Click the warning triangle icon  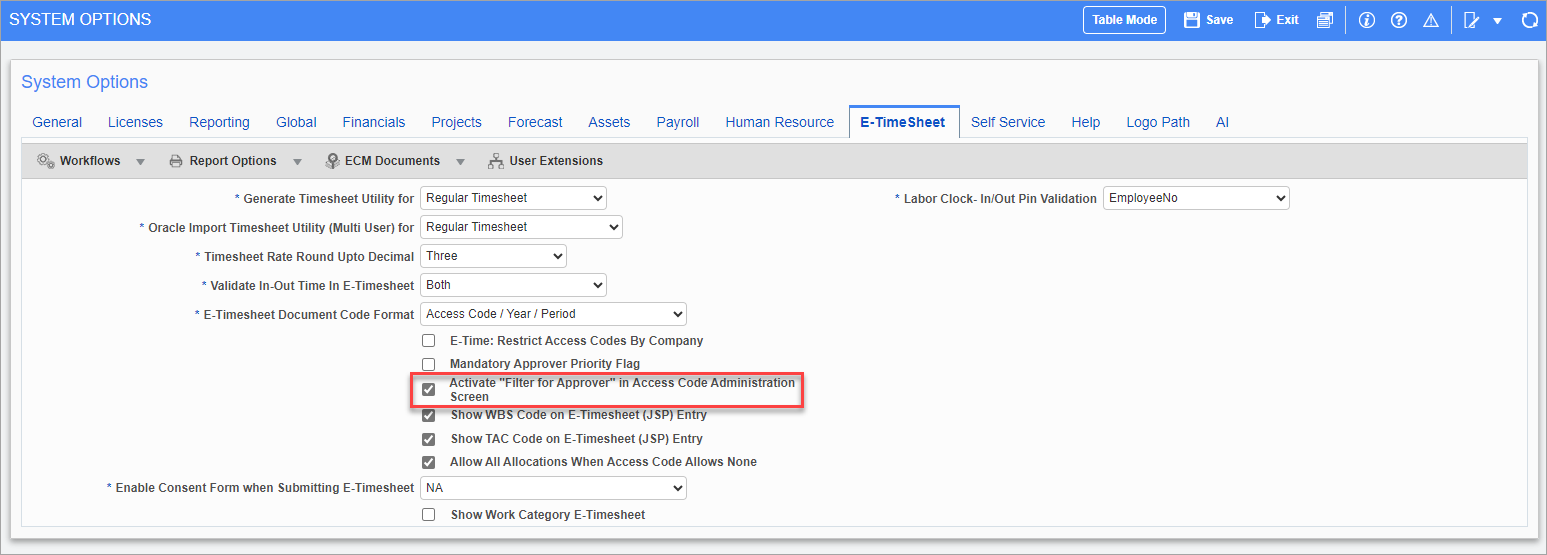click(1431, 20)
